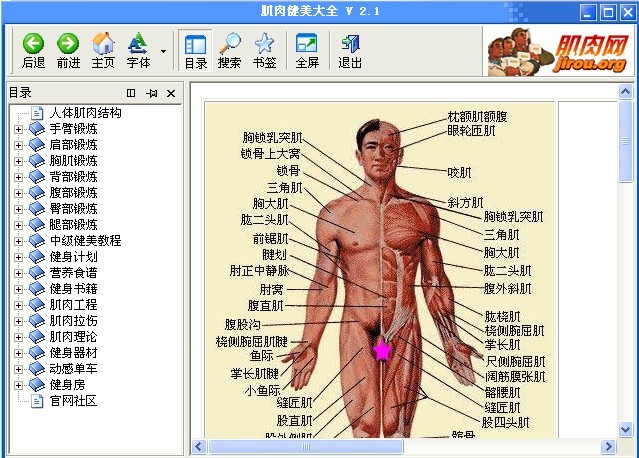
Task: Click the 人体肌肉结构 document icon
Action: (37, 113)
